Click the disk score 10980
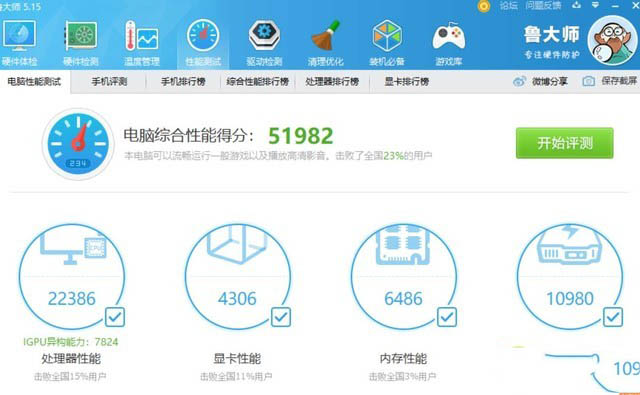The image size is (640, 395). click(x=570, y=299)
